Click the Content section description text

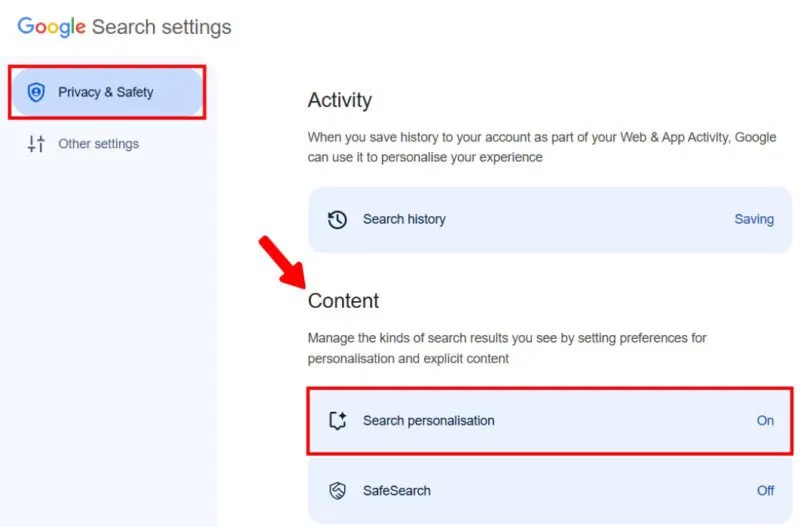tap(507, 348)
